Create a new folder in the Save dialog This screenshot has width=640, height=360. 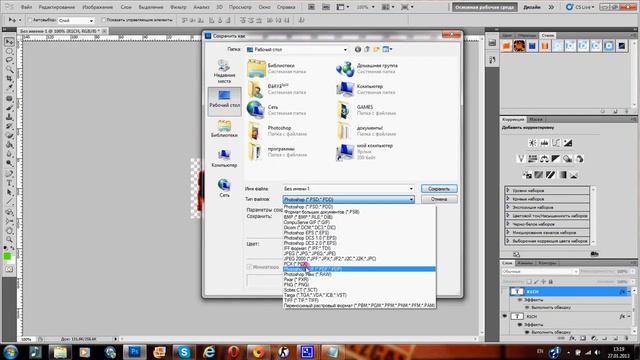[376, 49]
